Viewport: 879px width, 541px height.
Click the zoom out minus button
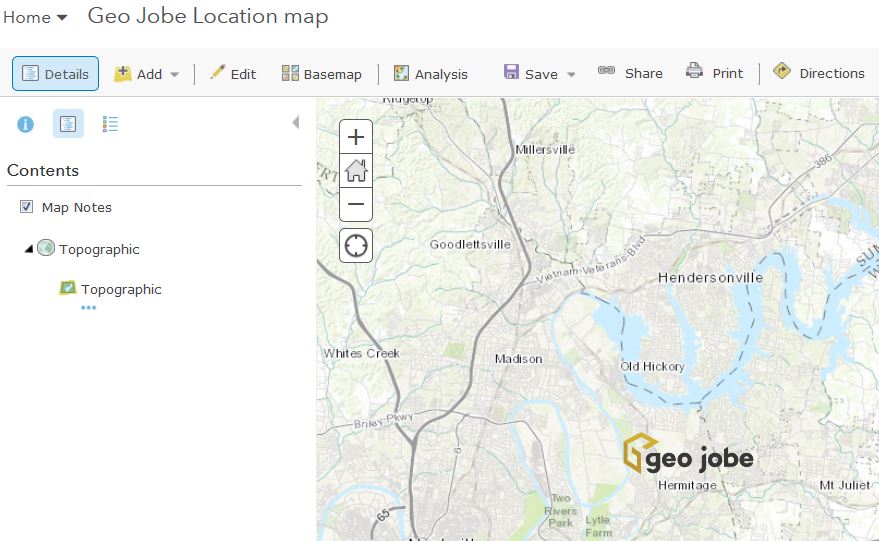coord(356,205)
